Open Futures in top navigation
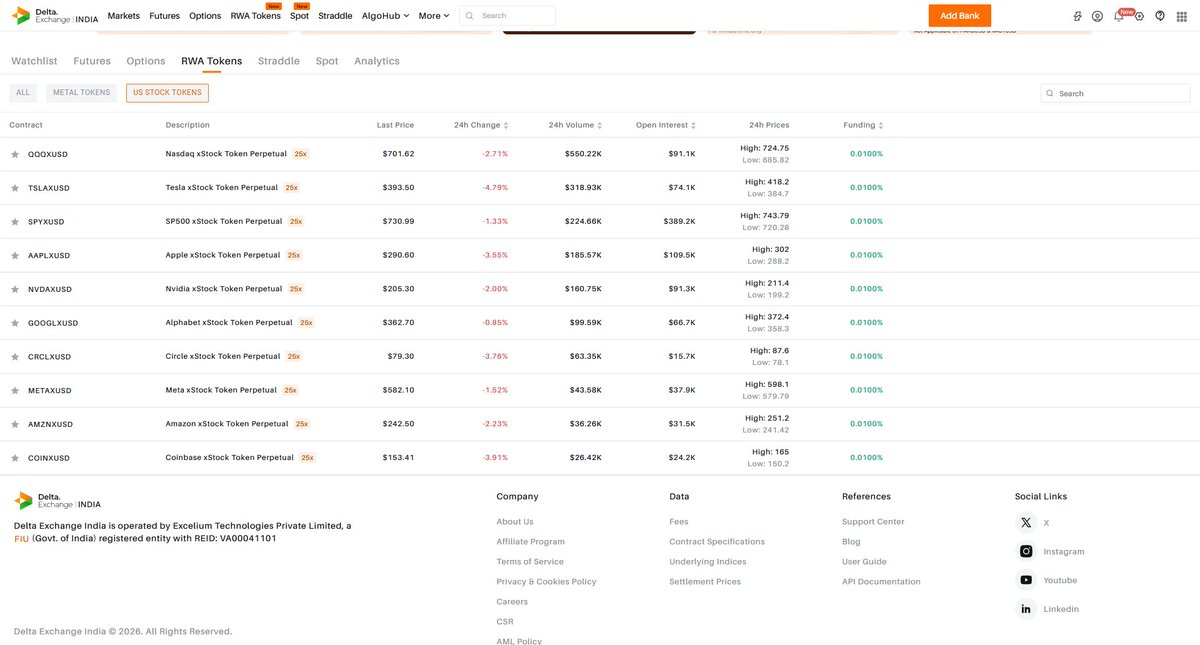Viewport: 1200px width, 645px height. point(164,16)
